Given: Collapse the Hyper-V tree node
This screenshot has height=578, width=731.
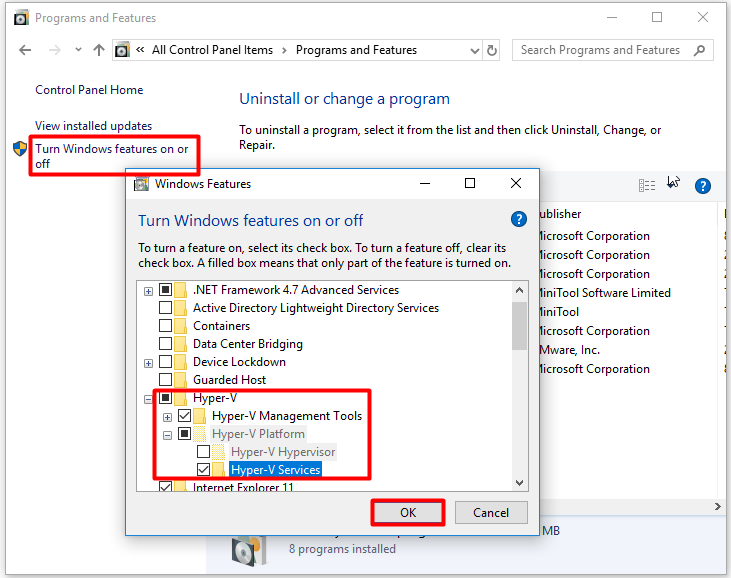Looking at the screenshot, I should (148, 399).
